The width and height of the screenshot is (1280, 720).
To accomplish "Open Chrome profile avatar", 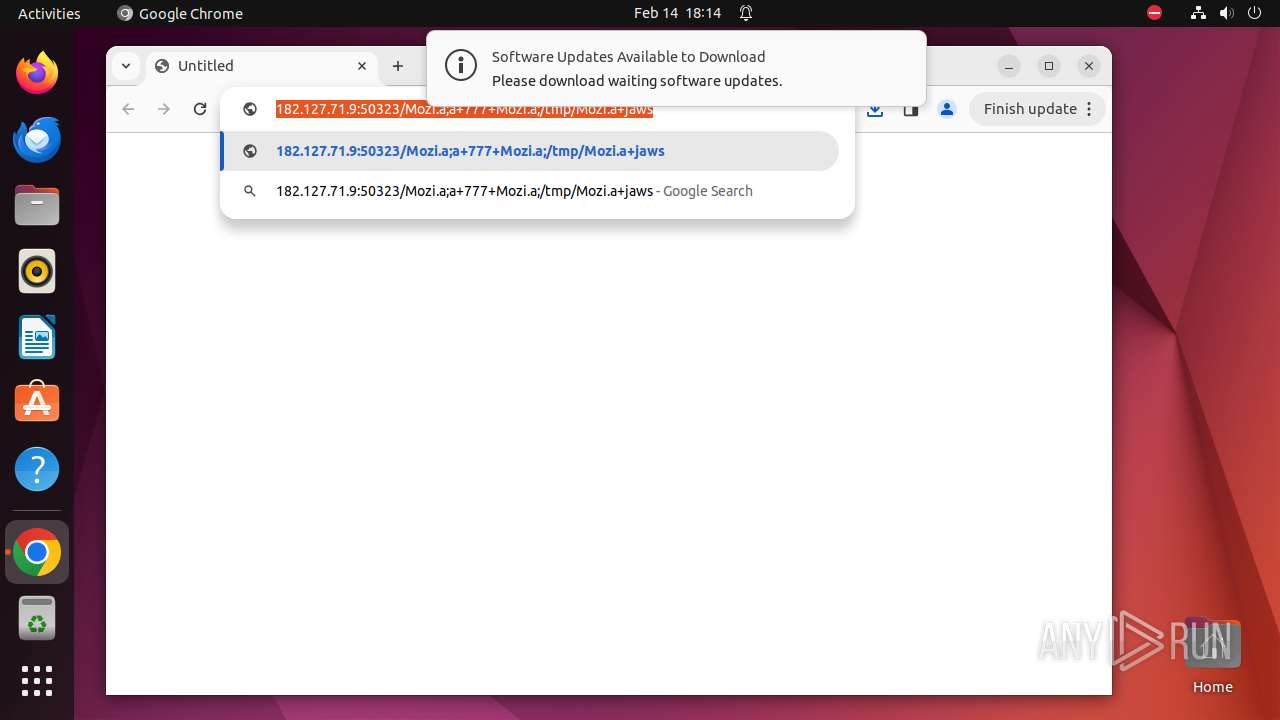I will 947,109.
